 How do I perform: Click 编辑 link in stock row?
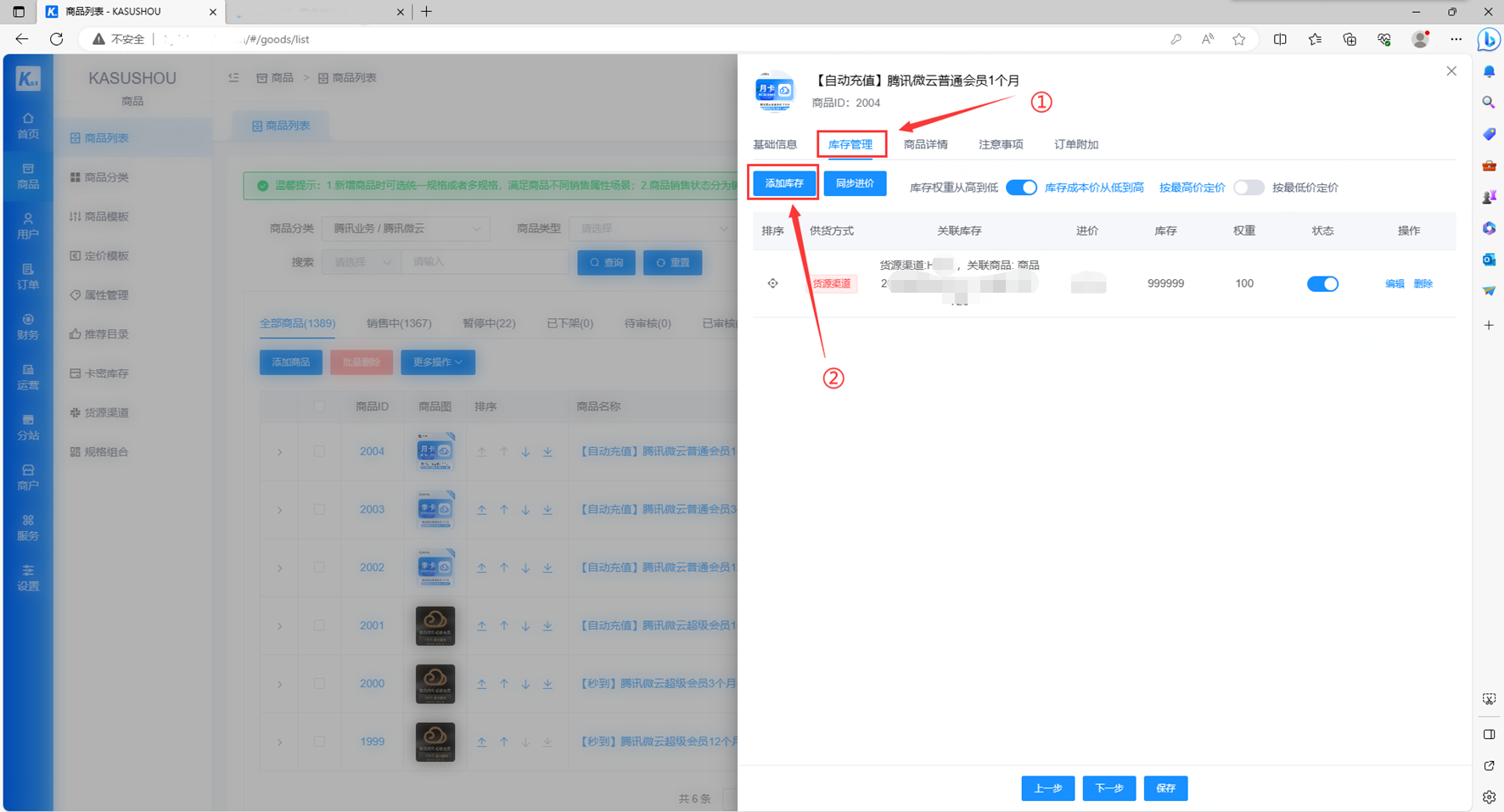pos(1395,283)
